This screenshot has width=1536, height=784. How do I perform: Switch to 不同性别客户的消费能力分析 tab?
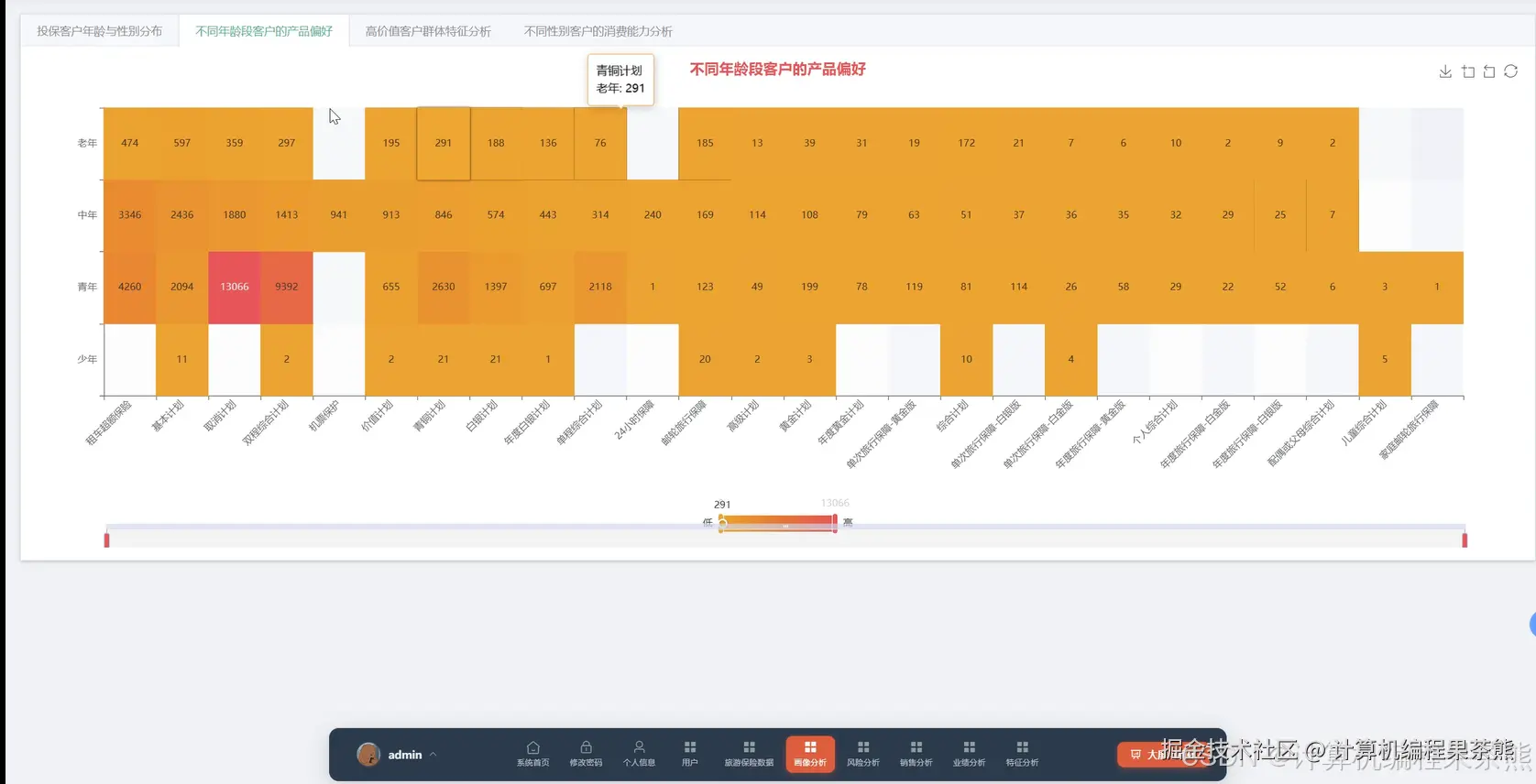[598, 31]
